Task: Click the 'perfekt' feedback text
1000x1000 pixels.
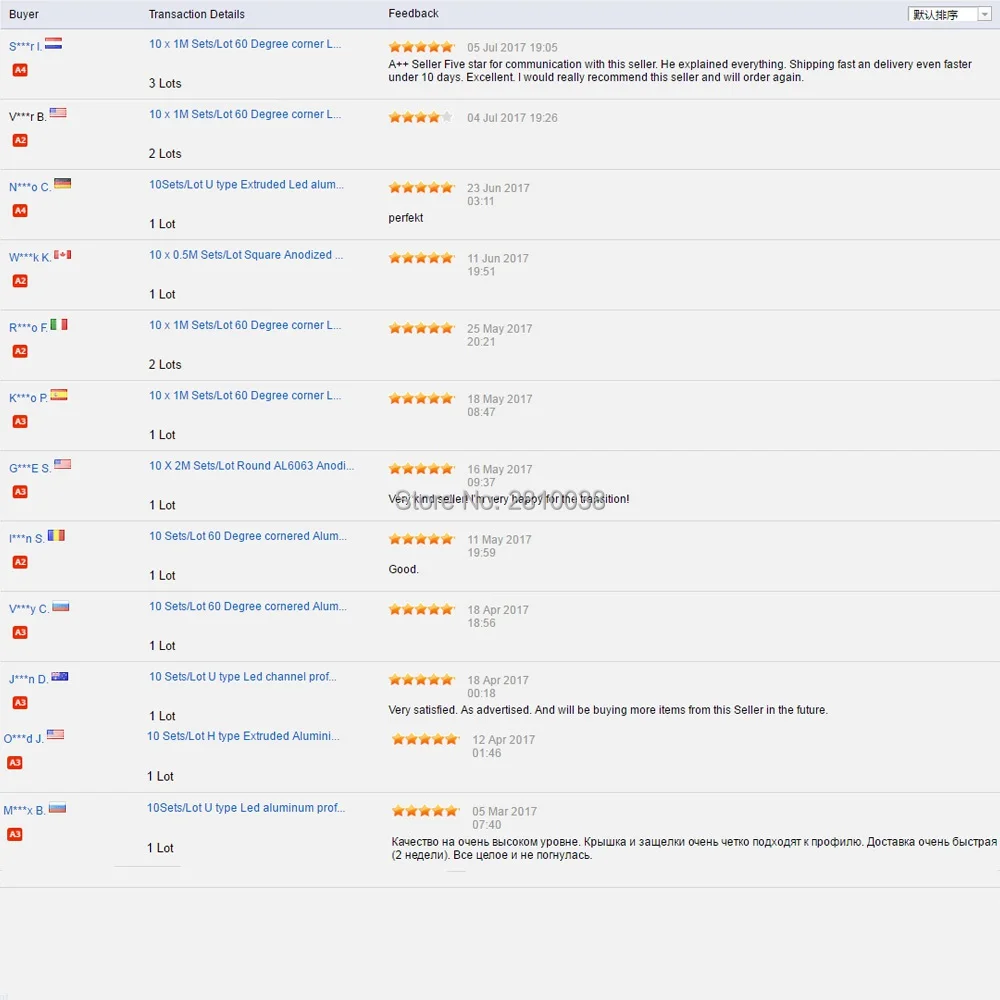Action: click(x=406, y=217)
